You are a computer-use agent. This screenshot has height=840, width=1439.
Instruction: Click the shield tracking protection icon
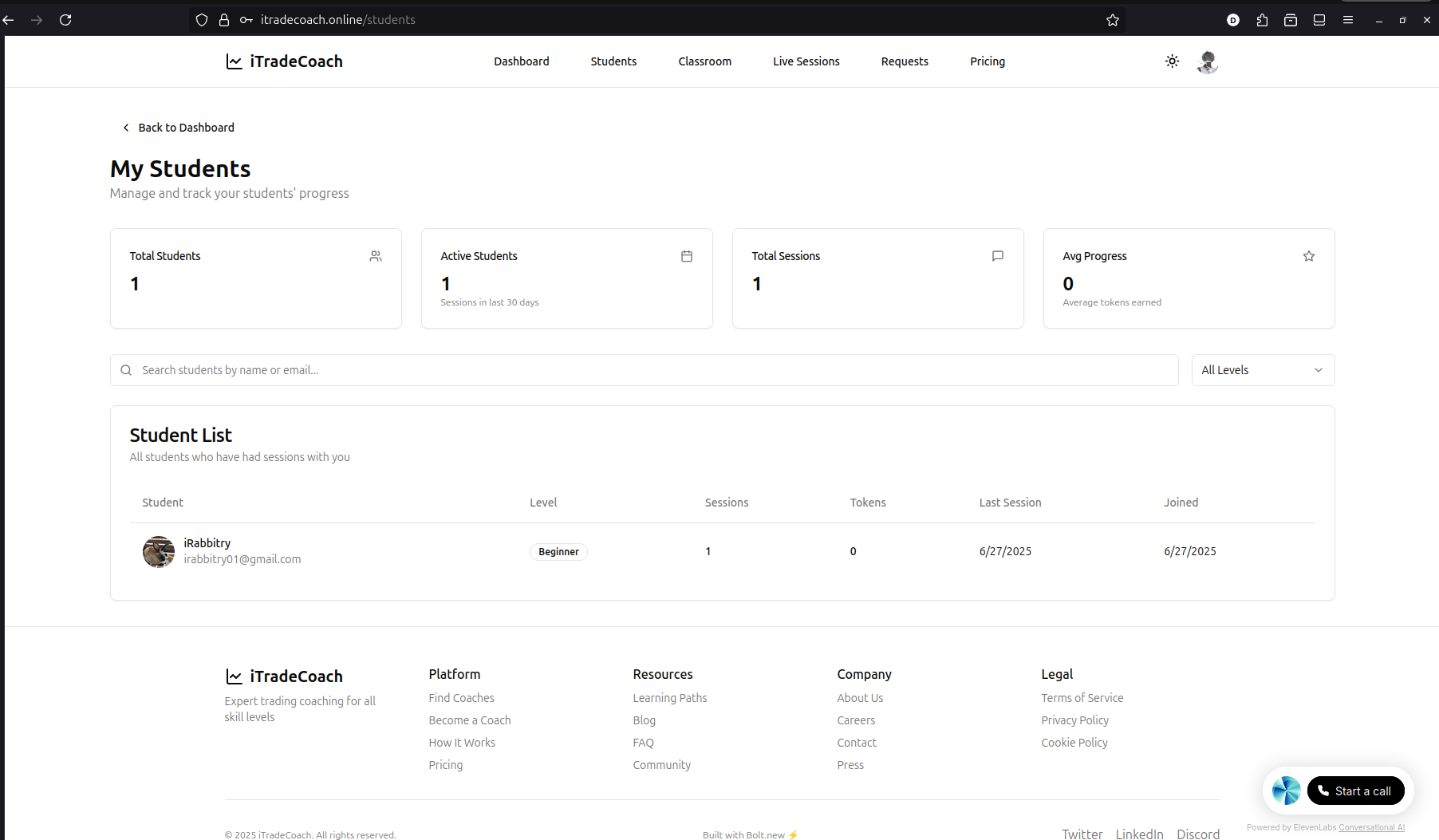point(202,20)
